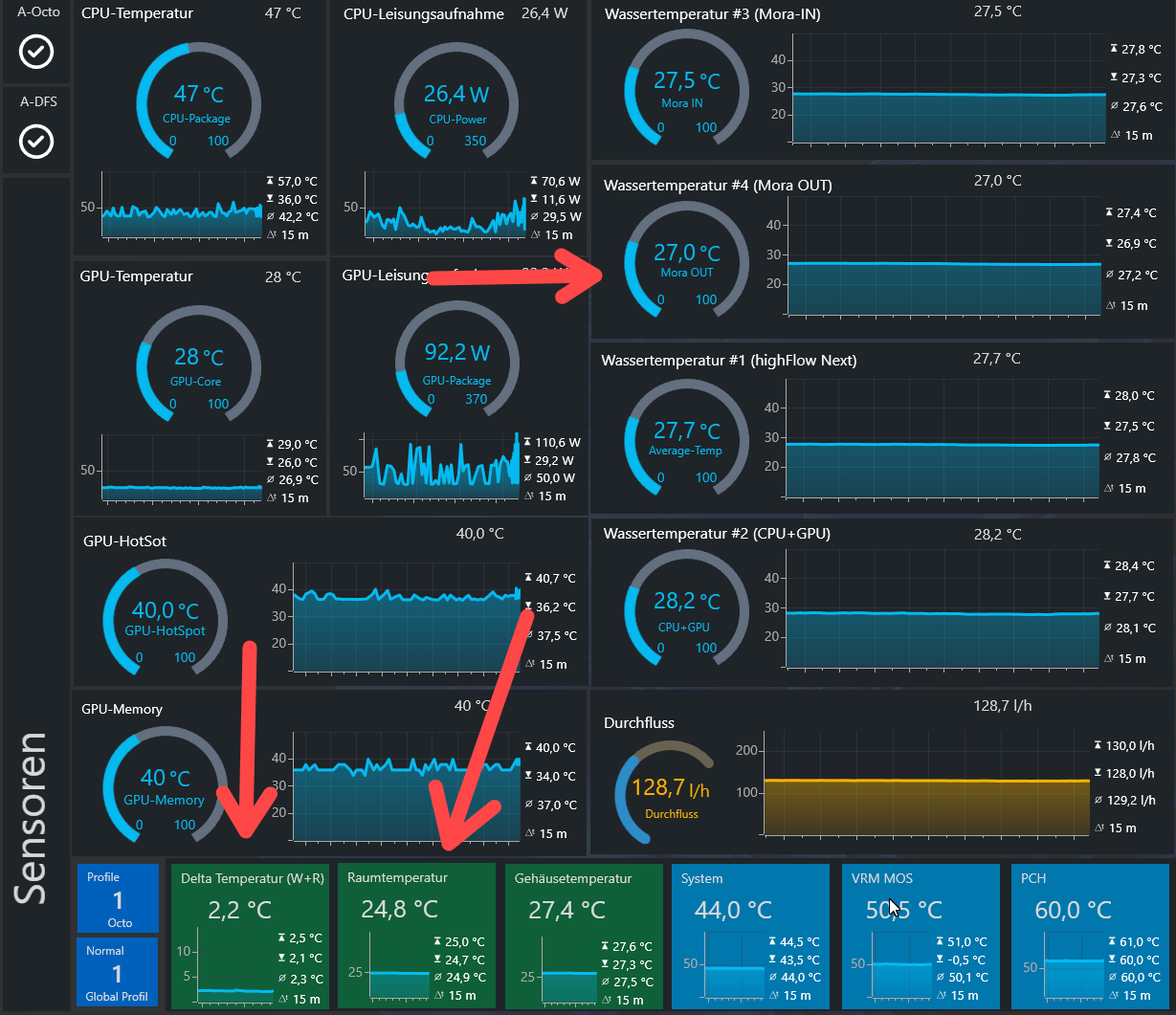
Task: Click the flow average '129,2 l/h'
Action: click(1132, 801)
